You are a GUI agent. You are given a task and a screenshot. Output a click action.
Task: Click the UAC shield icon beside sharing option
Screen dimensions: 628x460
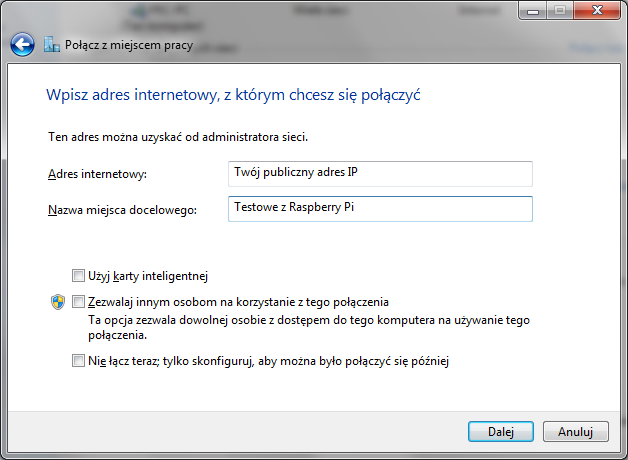[x=58, y=302]
